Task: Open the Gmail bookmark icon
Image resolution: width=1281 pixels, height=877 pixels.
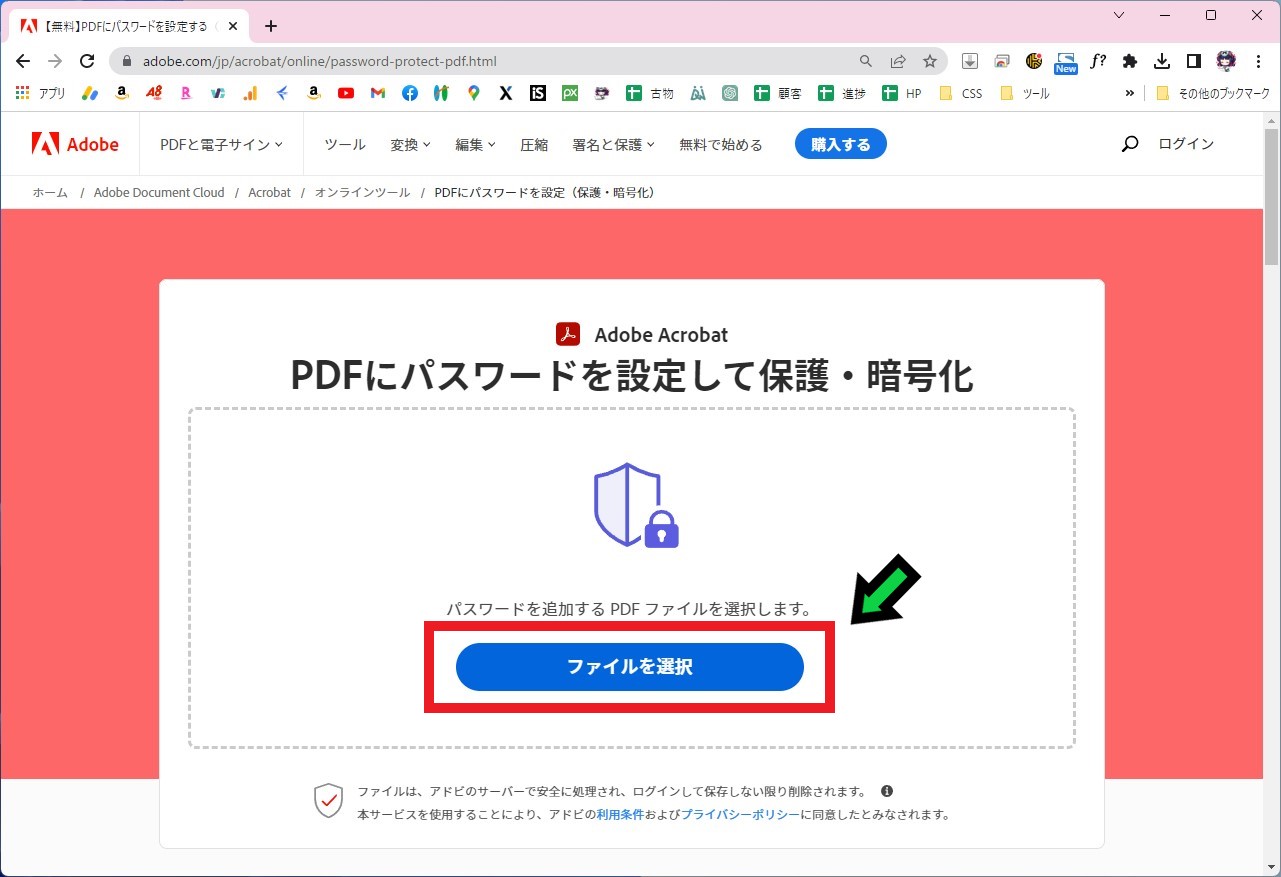Action: [377, 93]
